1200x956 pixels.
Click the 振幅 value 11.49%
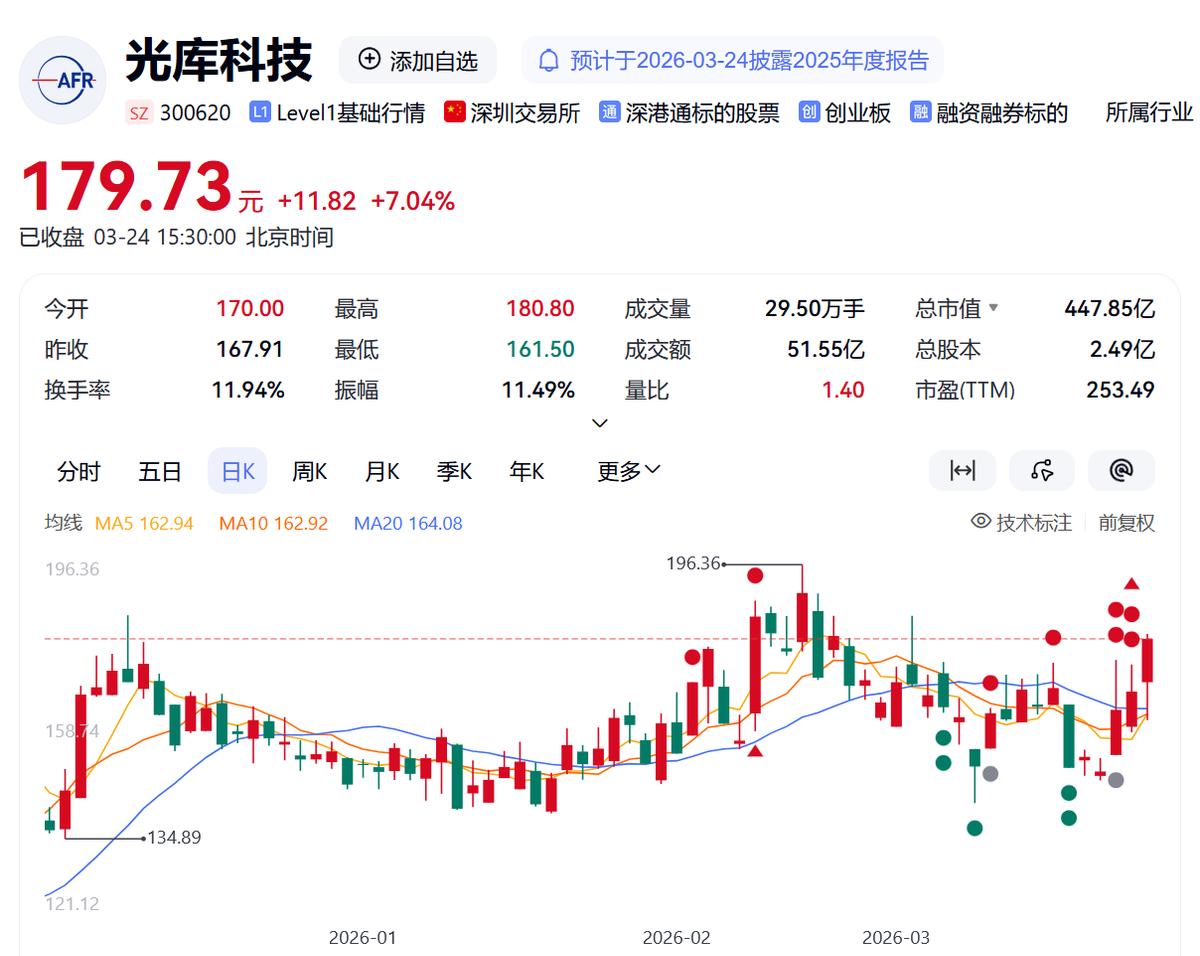click(538, 390)
